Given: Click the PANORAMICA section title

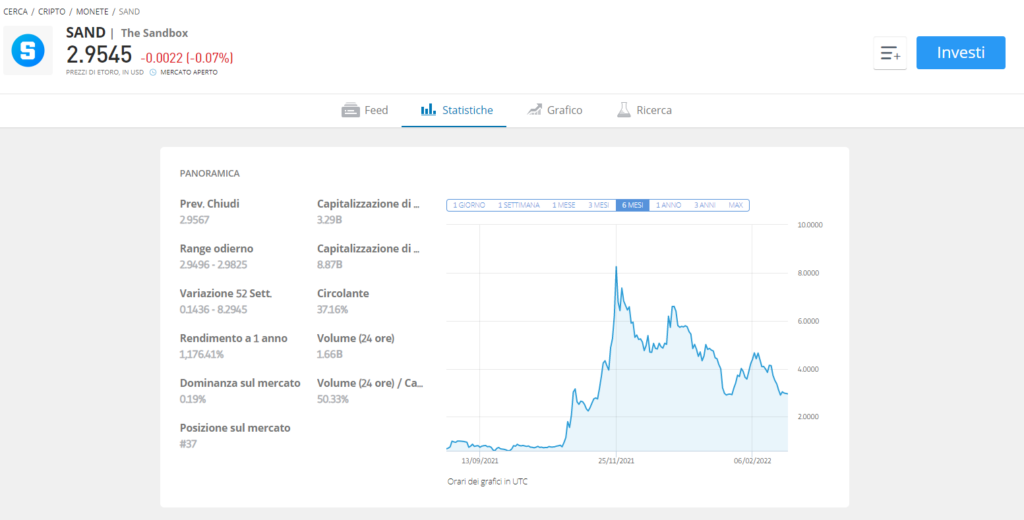Looking at the screenshot, I should tap(210, 174).
